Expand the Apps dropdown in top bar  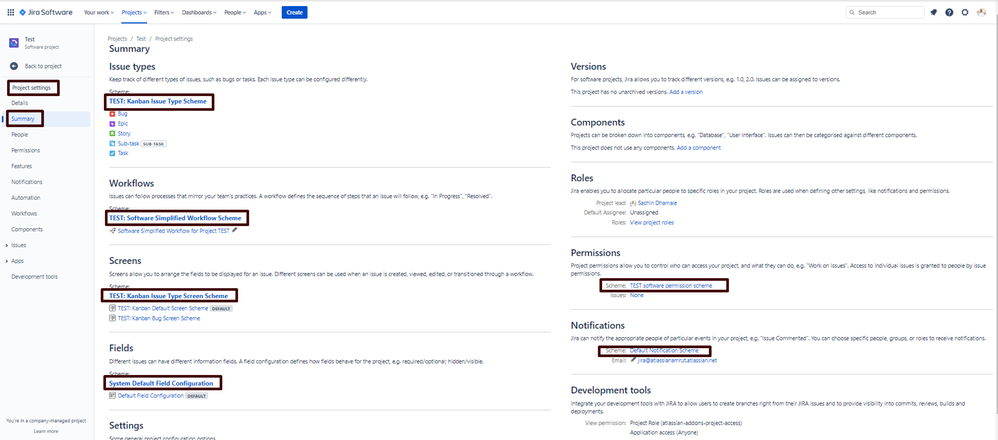(x=262, y=12)
